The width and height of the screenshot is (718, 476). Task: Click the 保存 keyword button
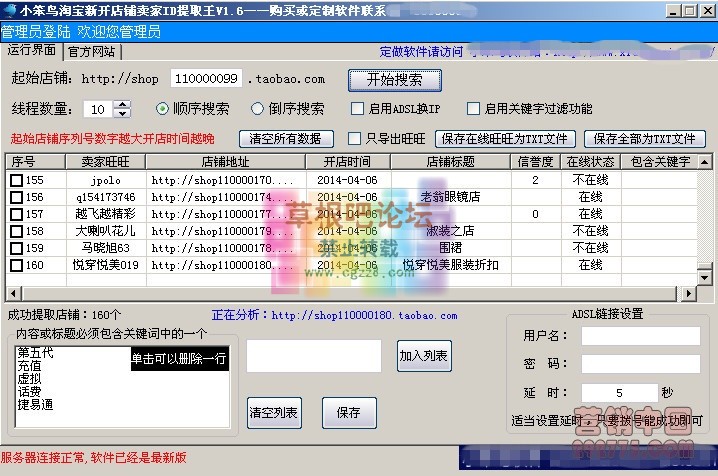(349, 413)
